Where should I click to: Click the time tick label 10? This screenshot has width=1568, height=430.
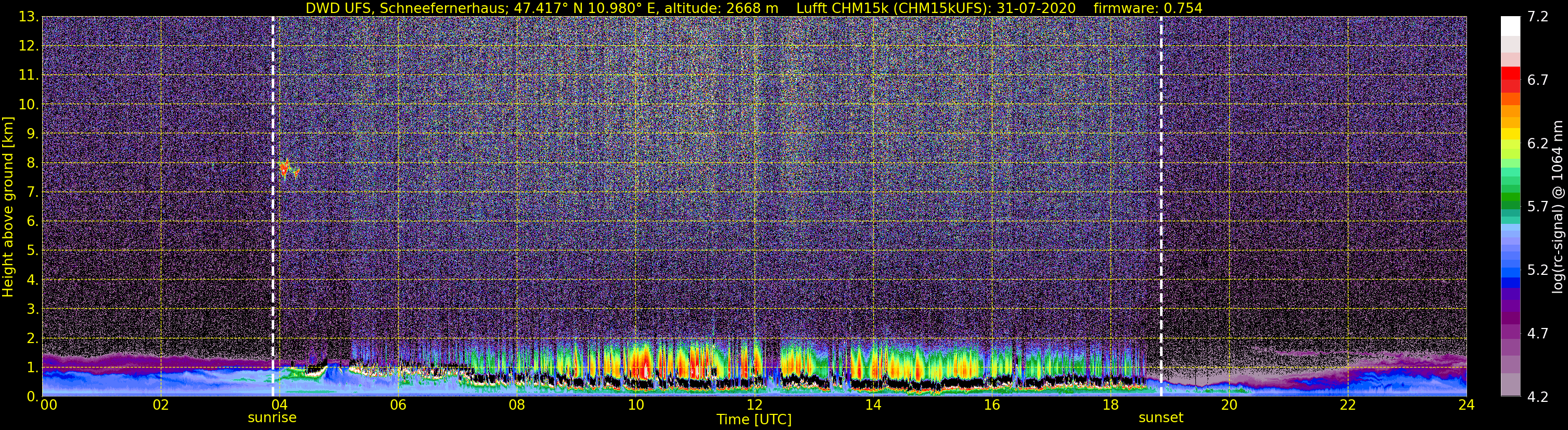635,406
